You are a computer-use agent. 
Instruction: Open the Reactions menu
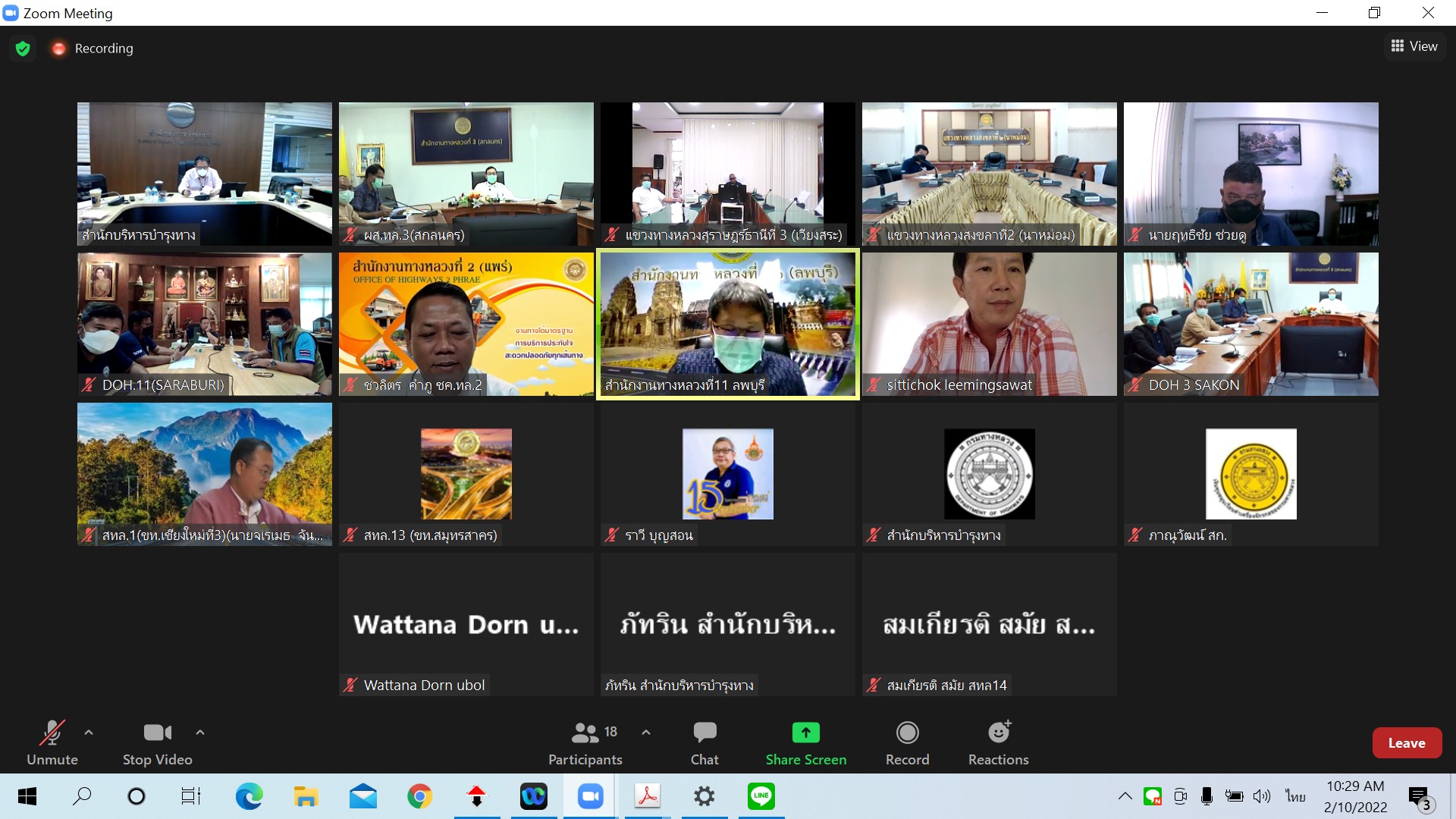pos(998,742)
